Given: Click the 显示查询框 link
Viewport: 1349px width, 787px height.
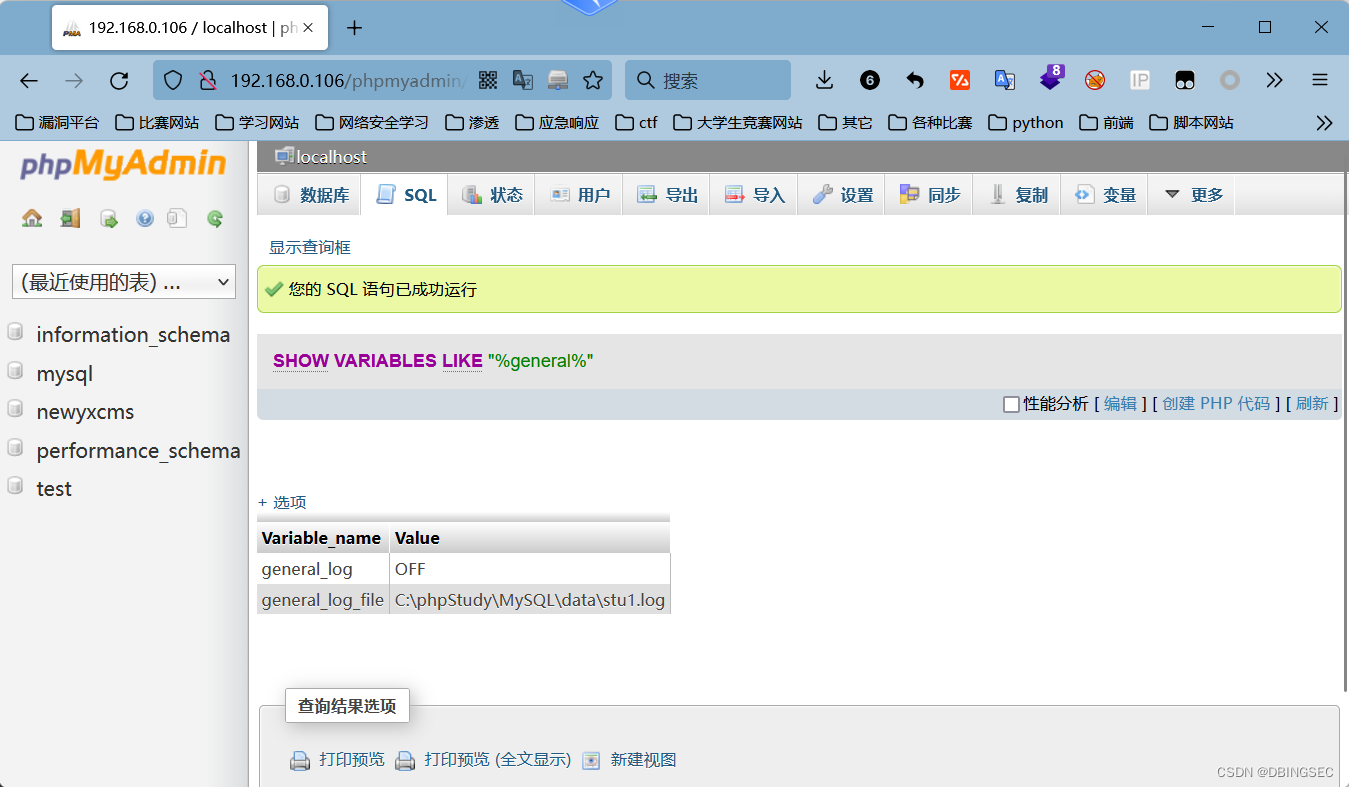Looking at the screenshot, I should coord(310,247).
